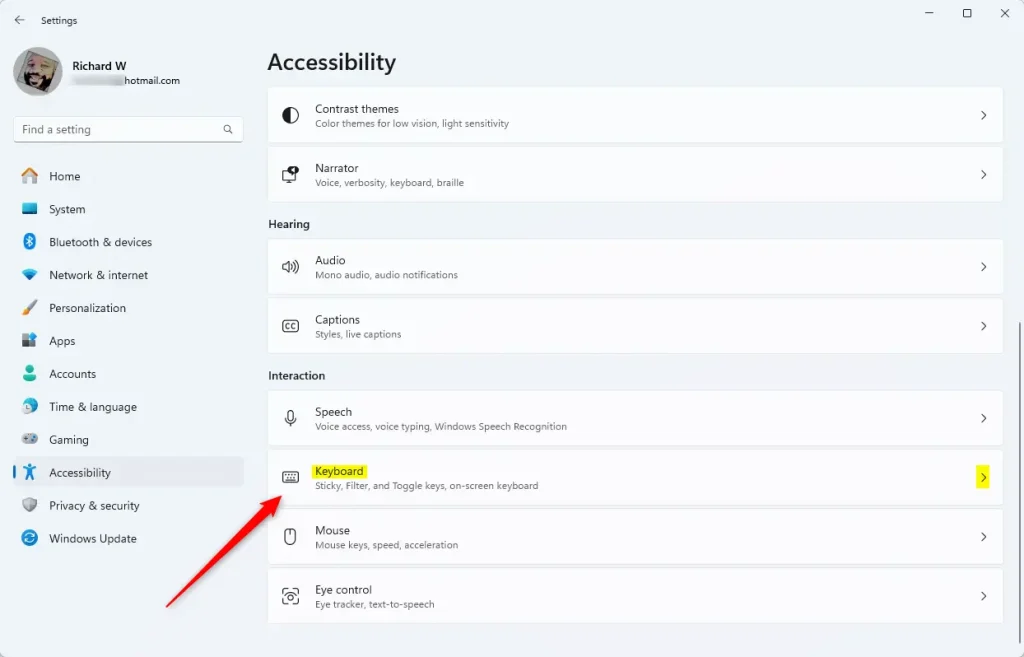Click the Accessibility figure icon
This screenshot has width=1024, height=657.
point(29,472)
